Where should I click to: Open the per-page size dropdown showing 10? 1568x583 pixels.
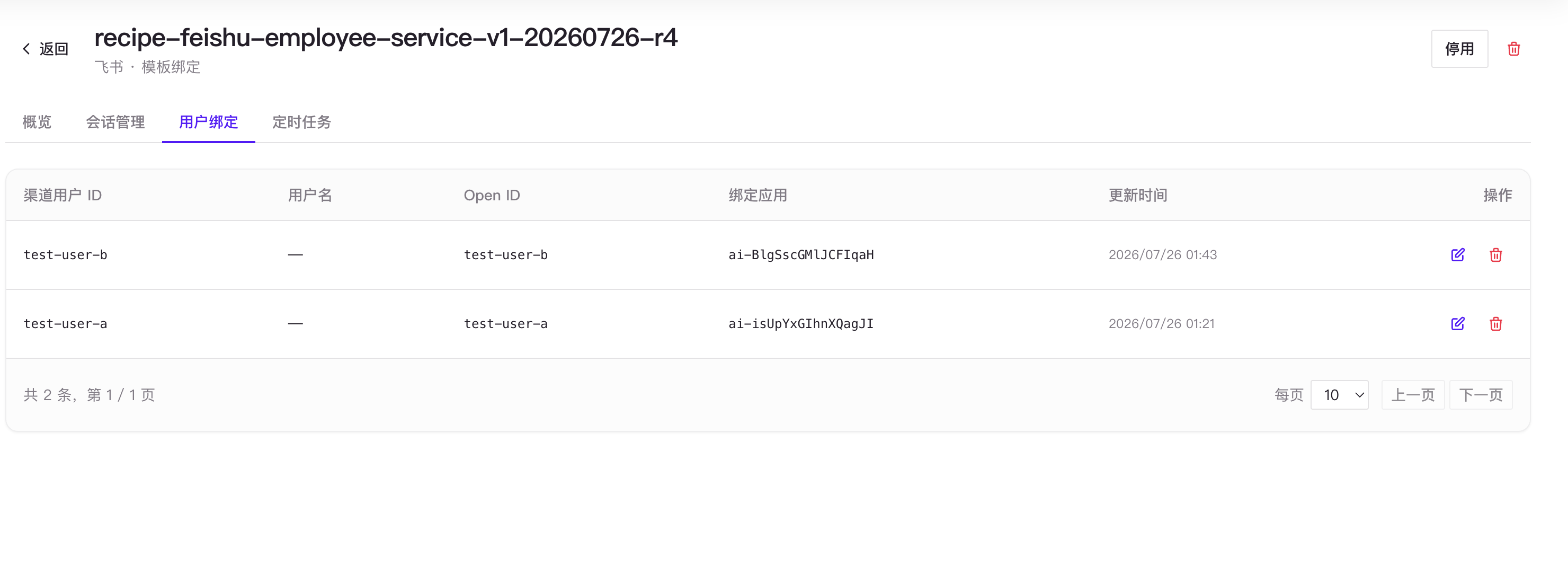(1339, 395)
